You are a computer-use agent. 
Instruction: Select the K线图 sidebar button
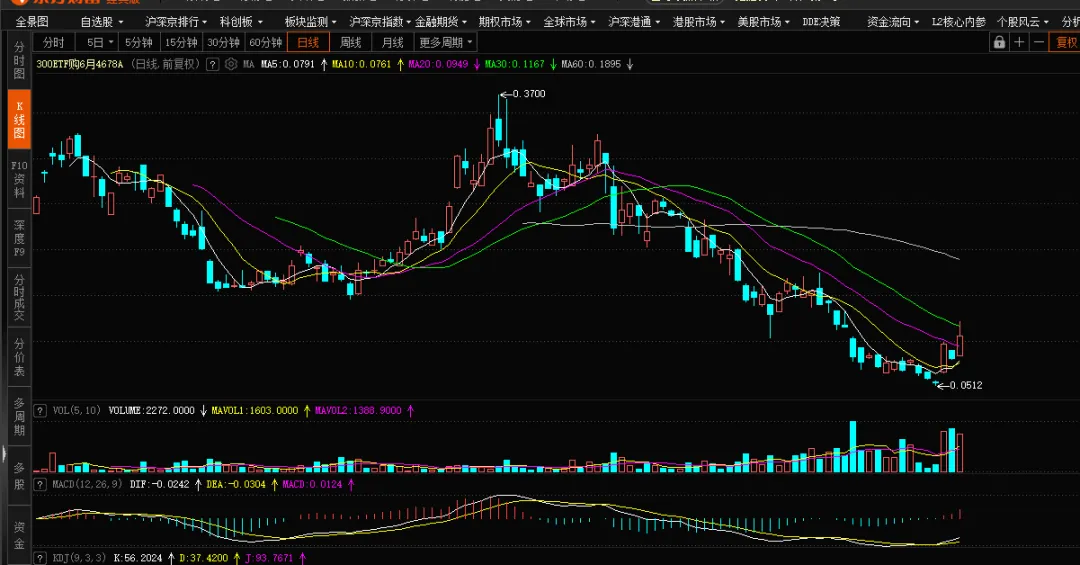pos(19,119)
